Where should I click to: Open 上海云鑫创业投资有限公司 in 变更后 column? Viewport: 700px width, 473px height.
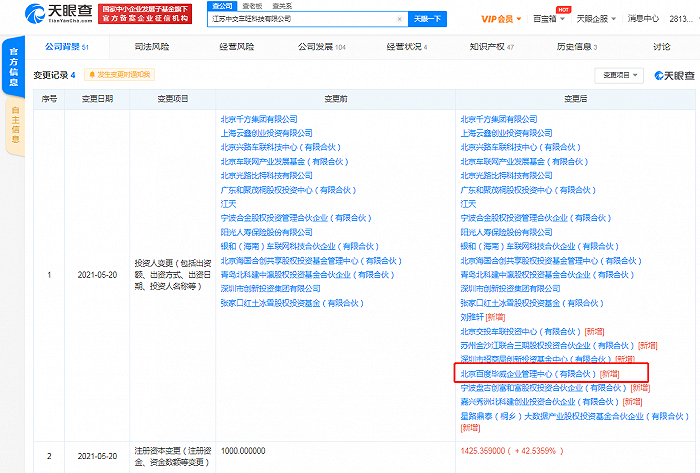pos(506,133)
